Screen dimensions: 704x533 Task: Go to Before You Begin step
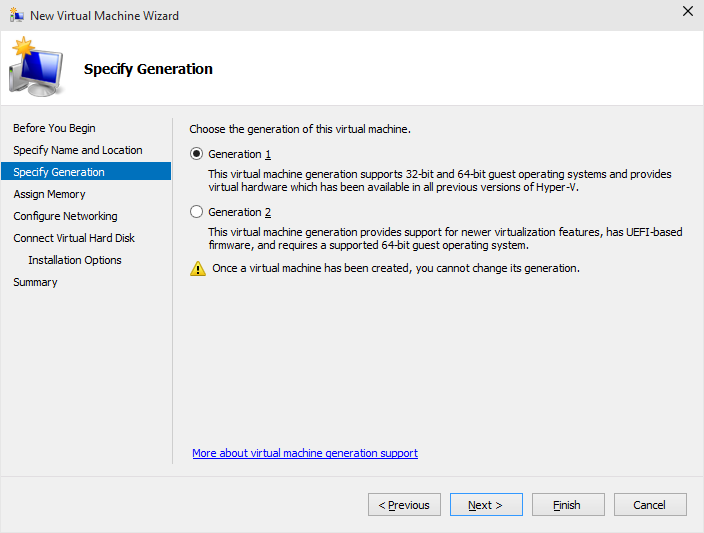pyautogui.click(x=54, y=128)
